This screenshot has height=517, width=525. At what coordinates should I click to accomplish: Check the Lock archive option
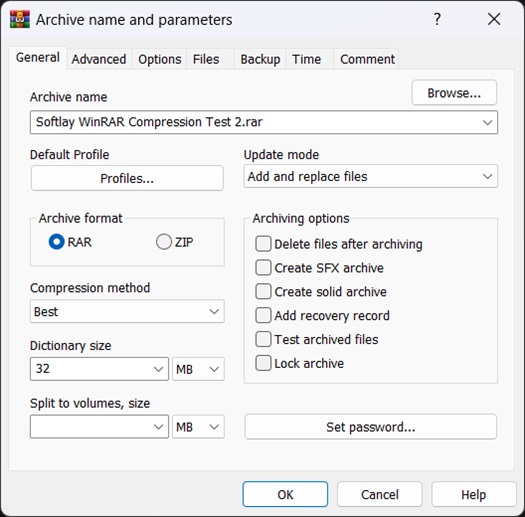pos(263,363)
